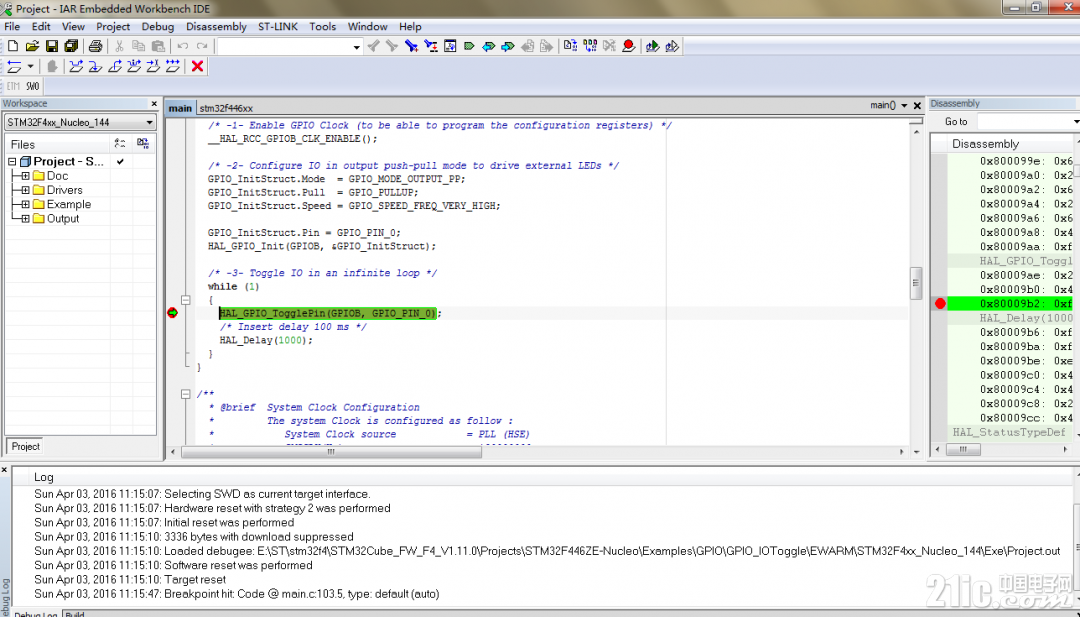Open the File menu

(x=12, y=26)
